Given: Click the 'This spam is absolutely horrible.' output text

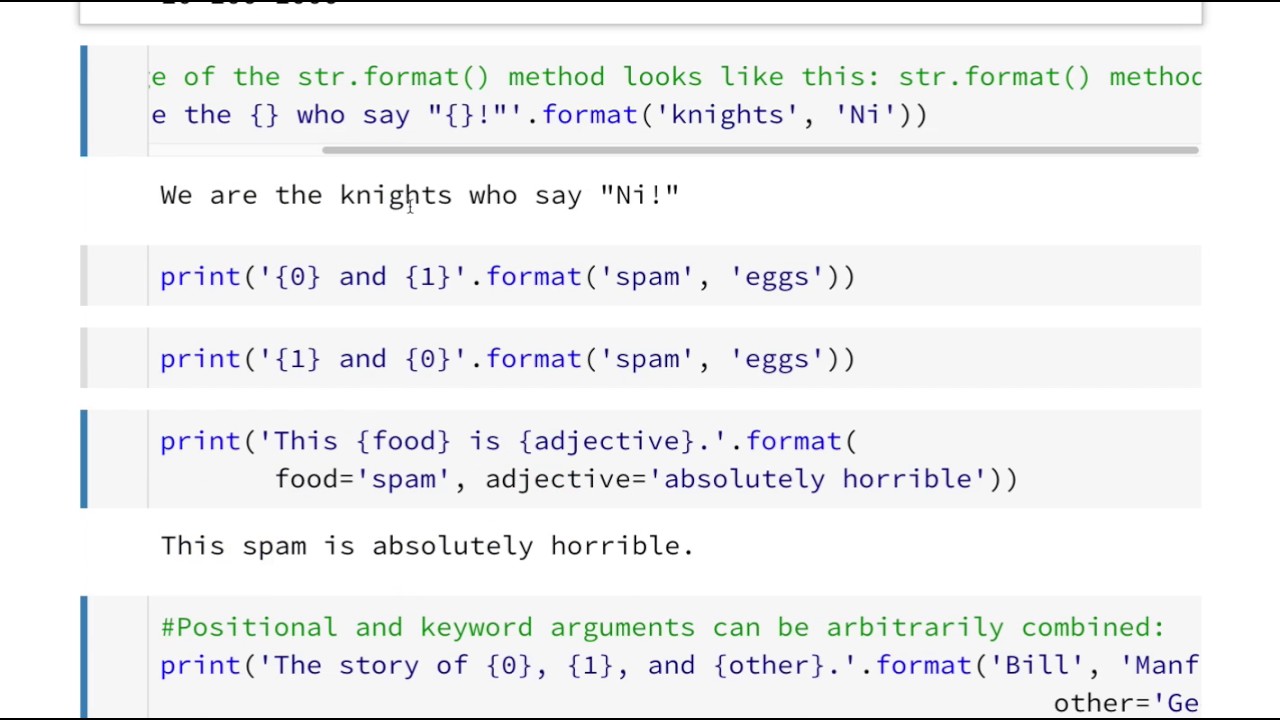Looking at the screenshot, I should pyautogui.click(x=427, y=546).
